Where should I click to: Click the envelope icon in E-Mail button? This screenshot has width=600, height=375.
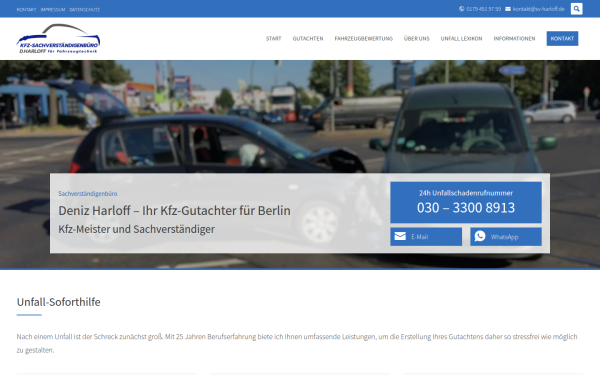click(400, 236)
